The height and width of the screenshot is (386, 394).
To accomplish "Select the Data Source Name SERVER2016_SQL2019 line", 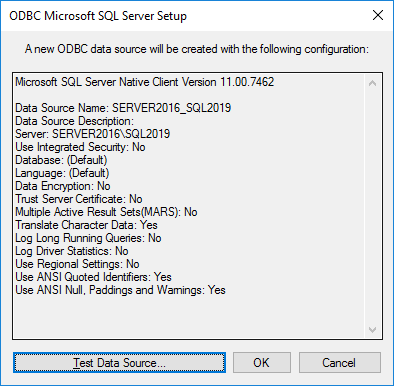I will coord(123,108).
